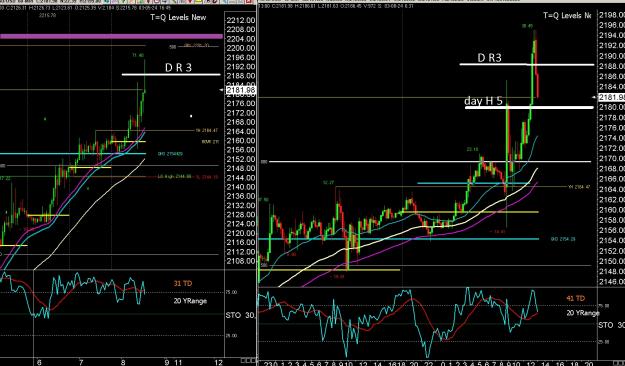Image resolution: width=625 pixels, height=366 pixels.
Task: Select right chart's yellow line near 2160
Action: coord(470,212)
